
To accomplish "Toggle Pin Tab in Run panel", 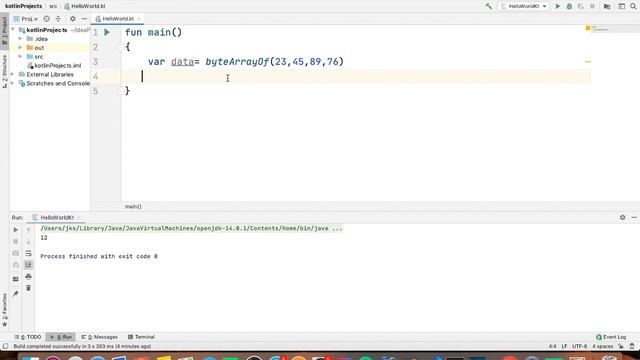I will 16,293.
